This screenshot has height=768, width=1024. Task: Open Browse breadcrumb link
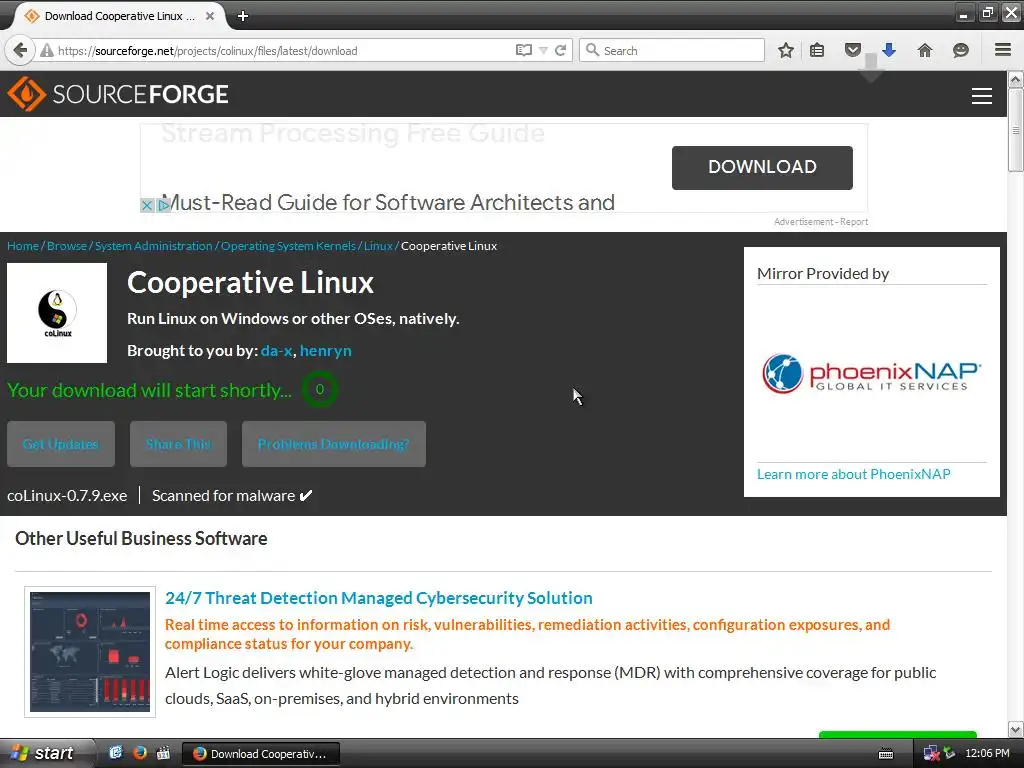click(x=67, y=246)
